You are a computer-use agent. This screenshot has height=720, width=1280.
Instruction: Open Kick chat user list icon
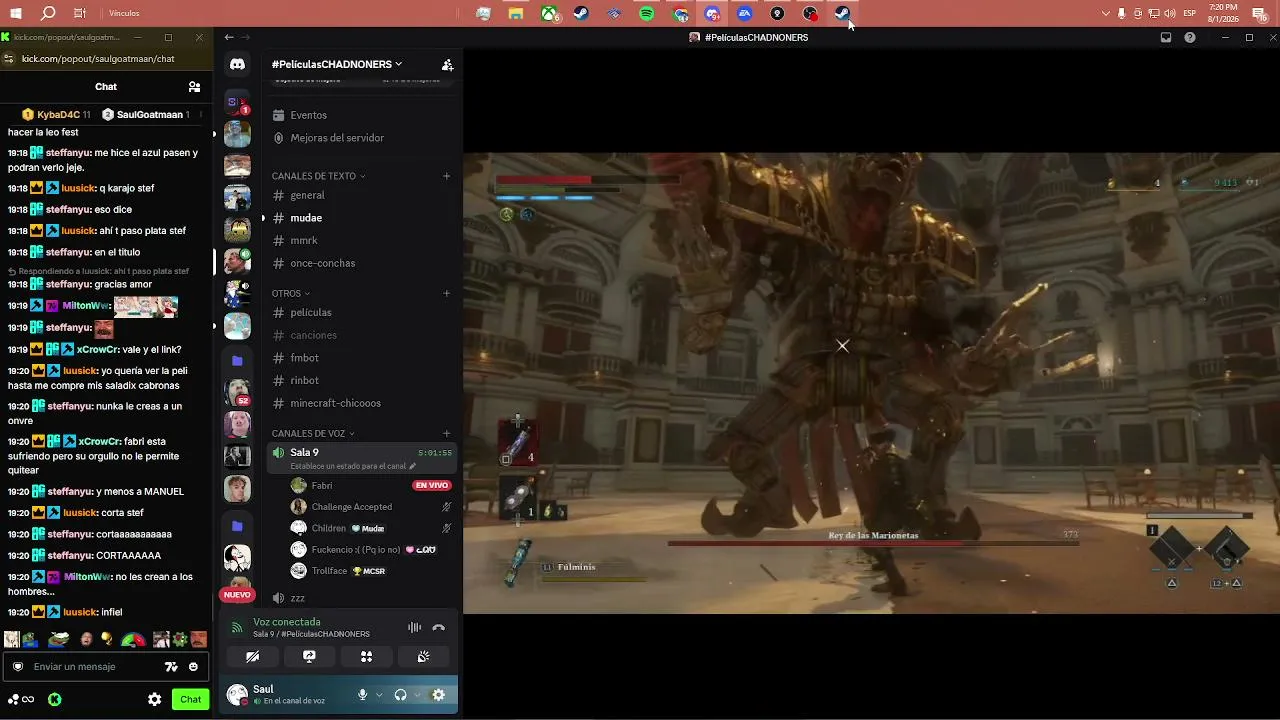(x=194, y=87)
